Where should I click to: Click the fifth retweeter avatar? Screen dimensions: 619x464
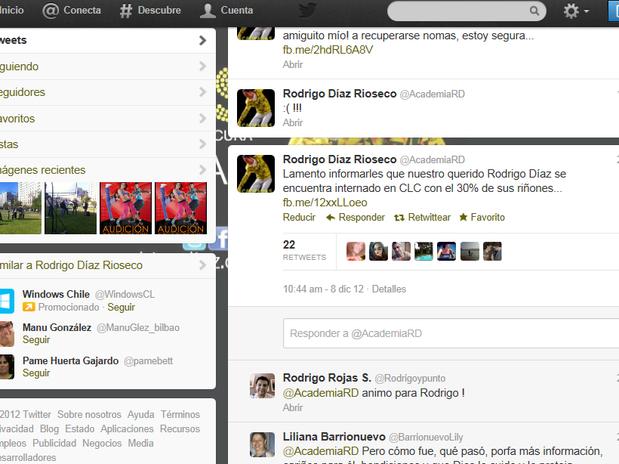click(446, 252)
